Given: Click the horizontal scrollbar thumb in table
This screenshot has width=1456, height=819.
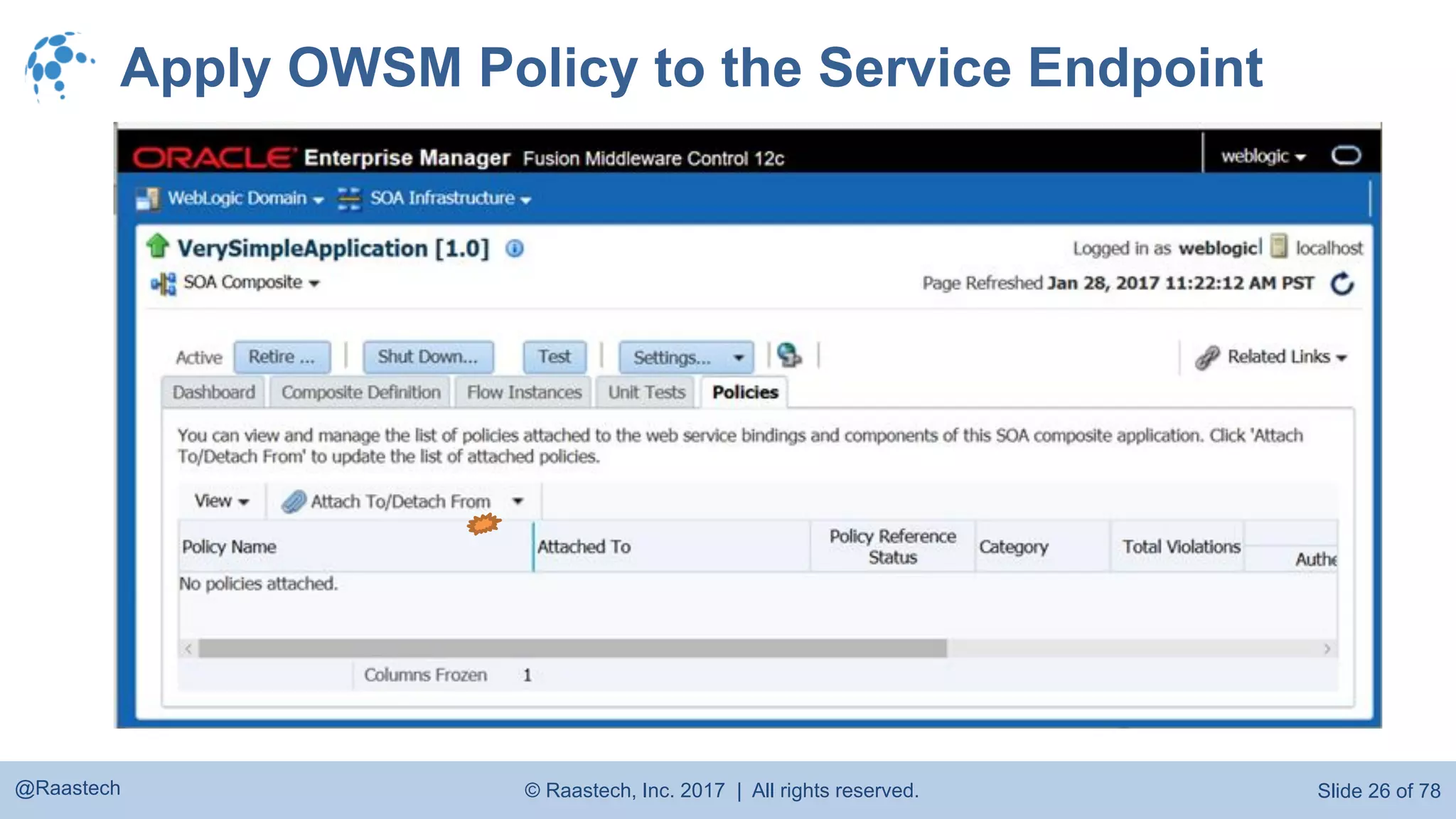Looking at the screenshot, I should pos(572,648).
